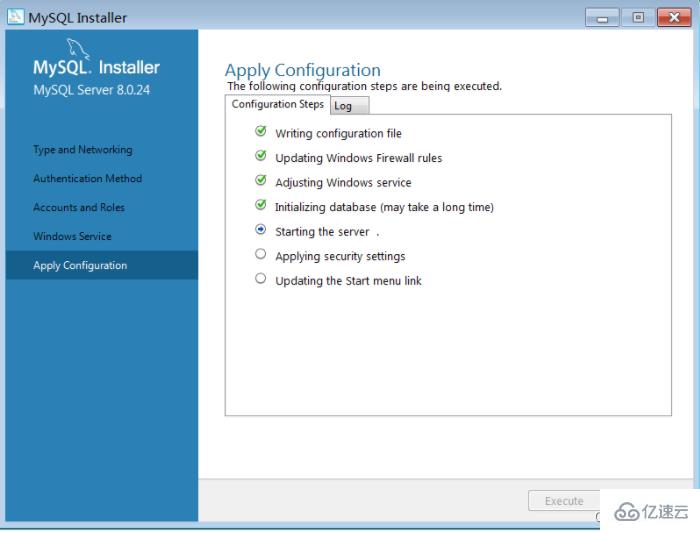Viewport: 700px width, 533px height.
Task: Close the MySQL Installer window
Action: pos(672,17)
